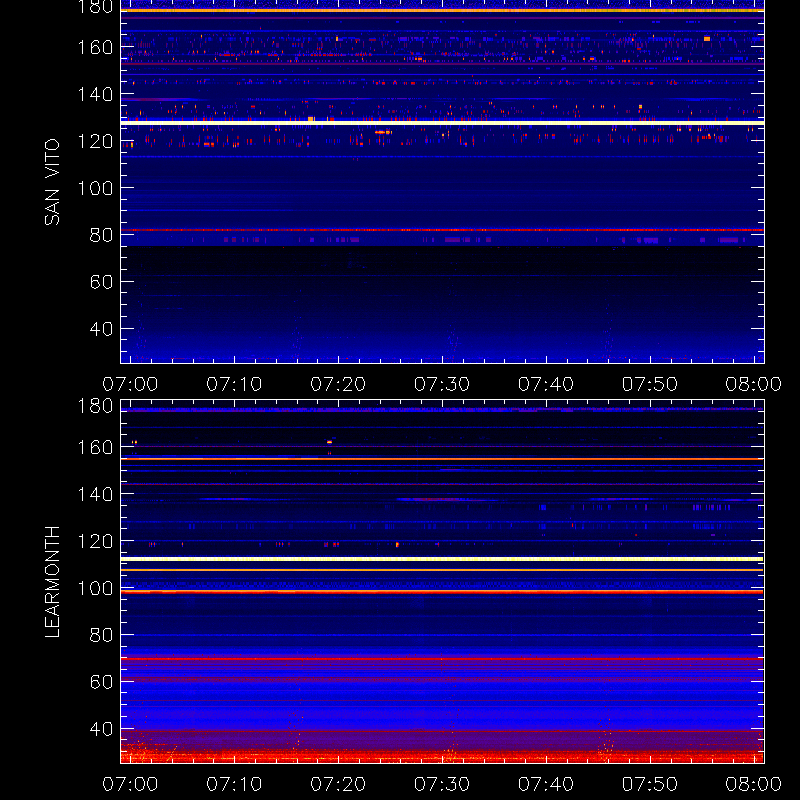The image size is (800, 800).
Task: Click 07:40 under the Learmonth plot
Action: [546, 784]
